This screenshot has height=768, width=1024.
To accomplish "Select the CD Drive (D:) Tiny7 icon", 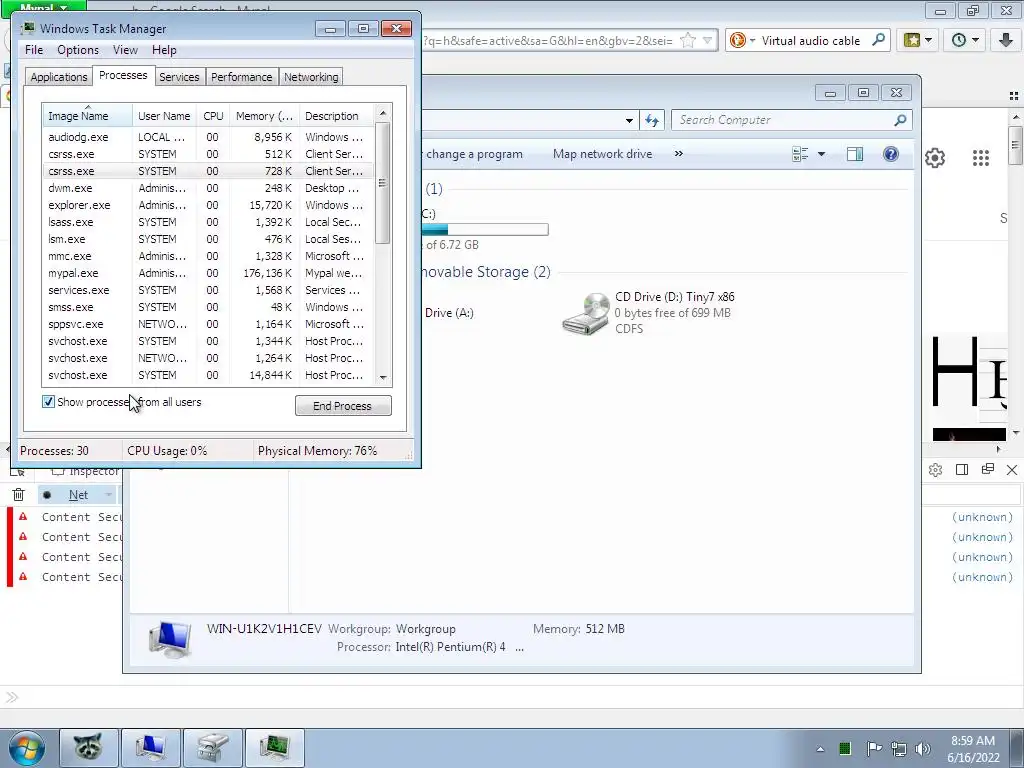I will (x=586, y=313).
